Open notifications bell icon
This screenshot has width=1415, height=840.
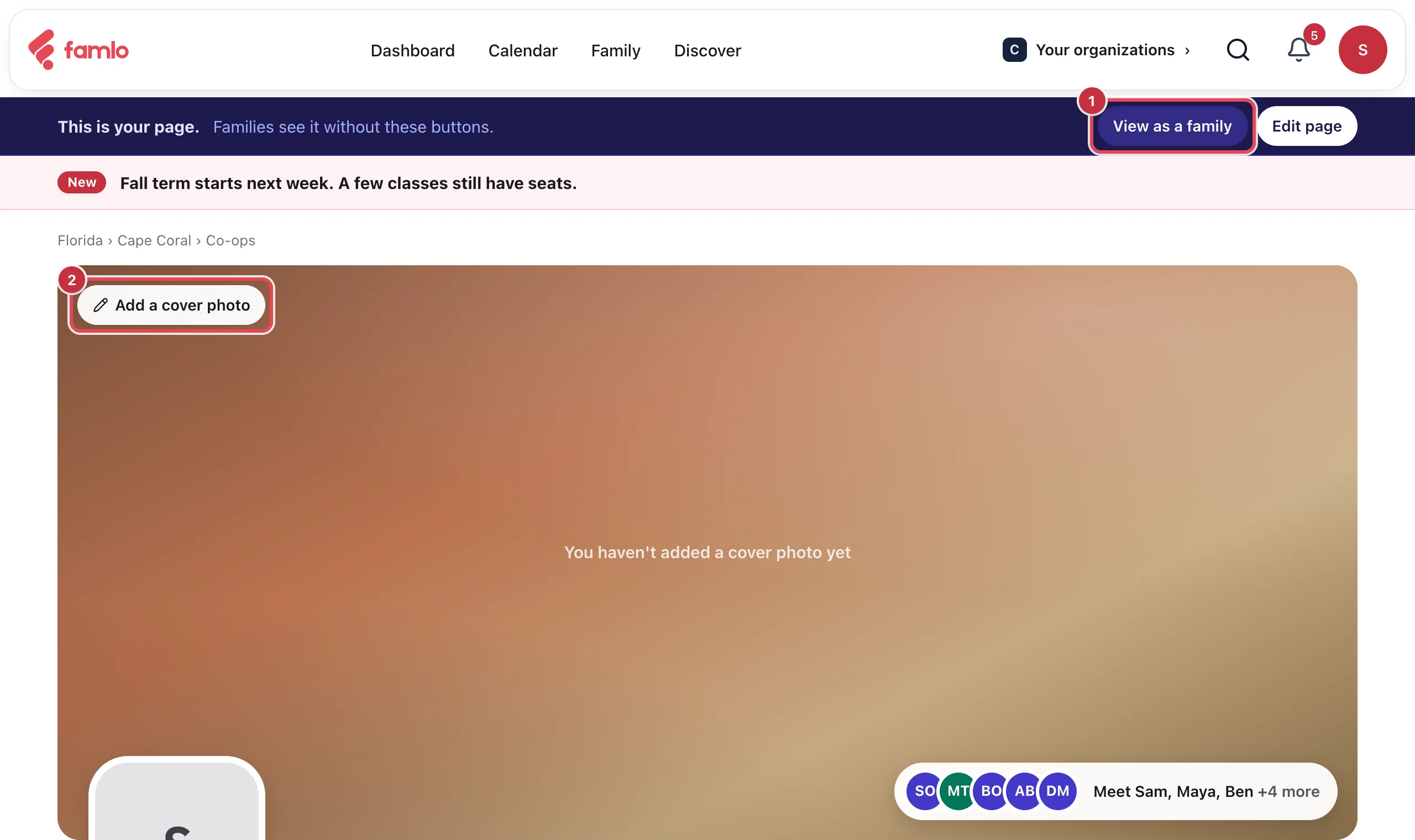[1298, 50]
